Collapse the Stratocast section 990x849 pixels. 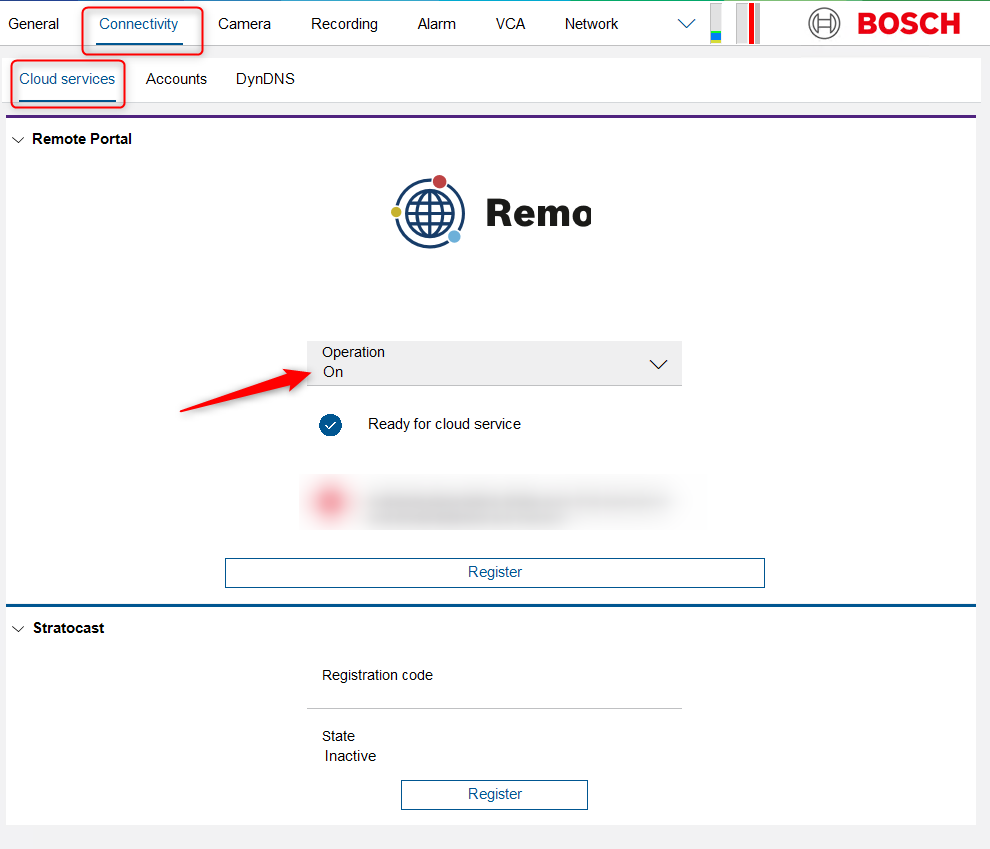18,629
